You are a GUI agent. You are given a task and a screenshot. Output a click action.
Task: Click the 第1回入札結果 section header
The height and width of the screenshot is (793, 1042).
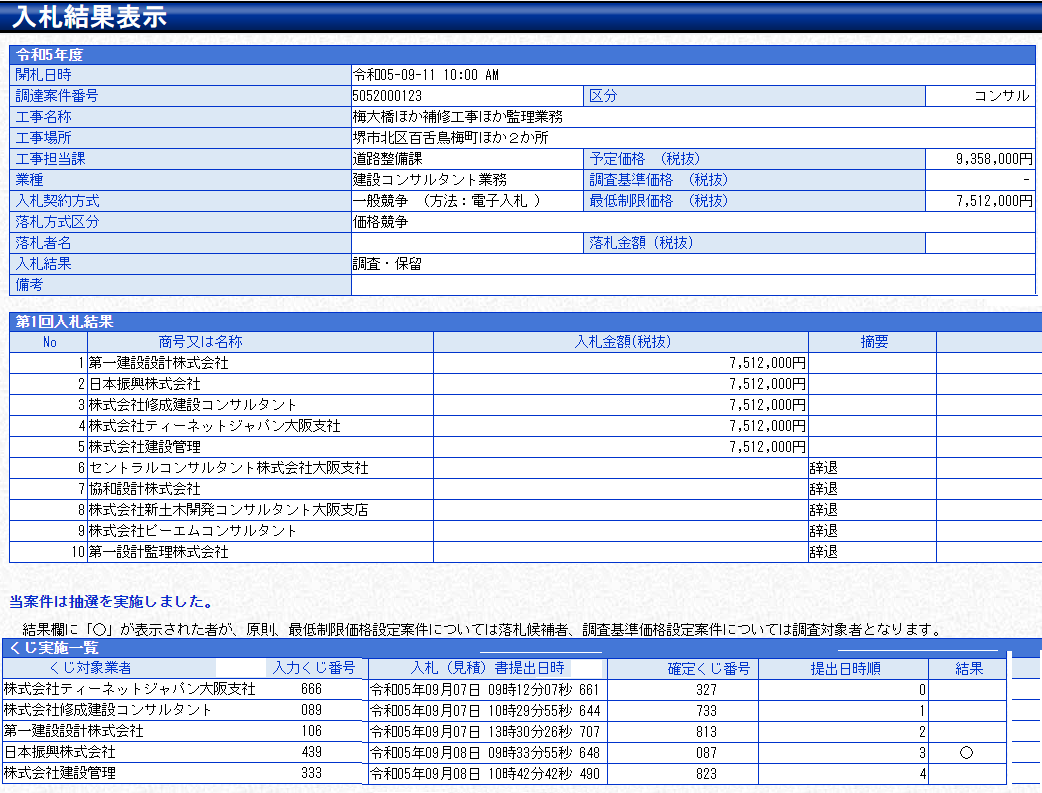[64, 321]
